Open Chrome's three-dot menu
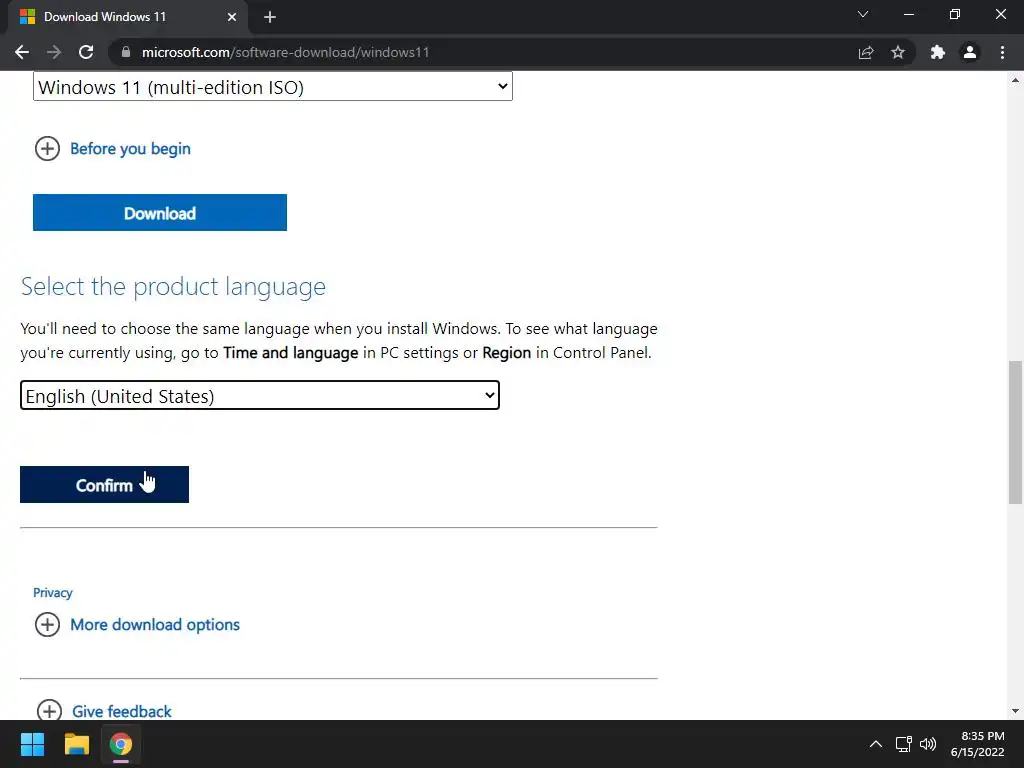The height and width of the screenshot is (768, 1024). pyautogui.click(x=1002, y=52)
